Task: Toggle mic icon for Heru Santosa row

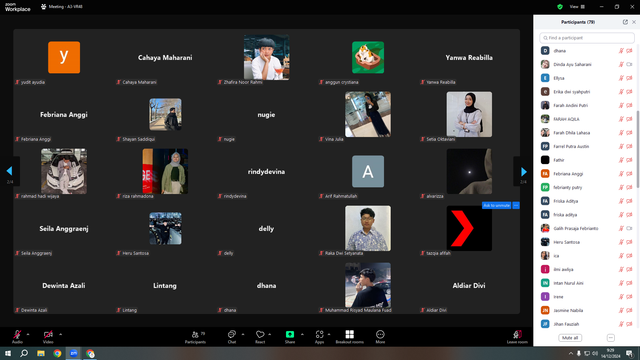Action: (621, 242)
